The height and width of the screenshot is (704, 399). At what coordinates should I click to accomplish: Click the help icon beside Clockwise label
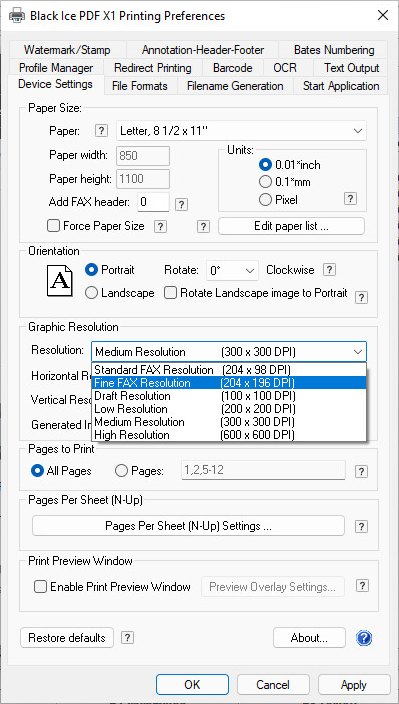(x=329, y=270)
